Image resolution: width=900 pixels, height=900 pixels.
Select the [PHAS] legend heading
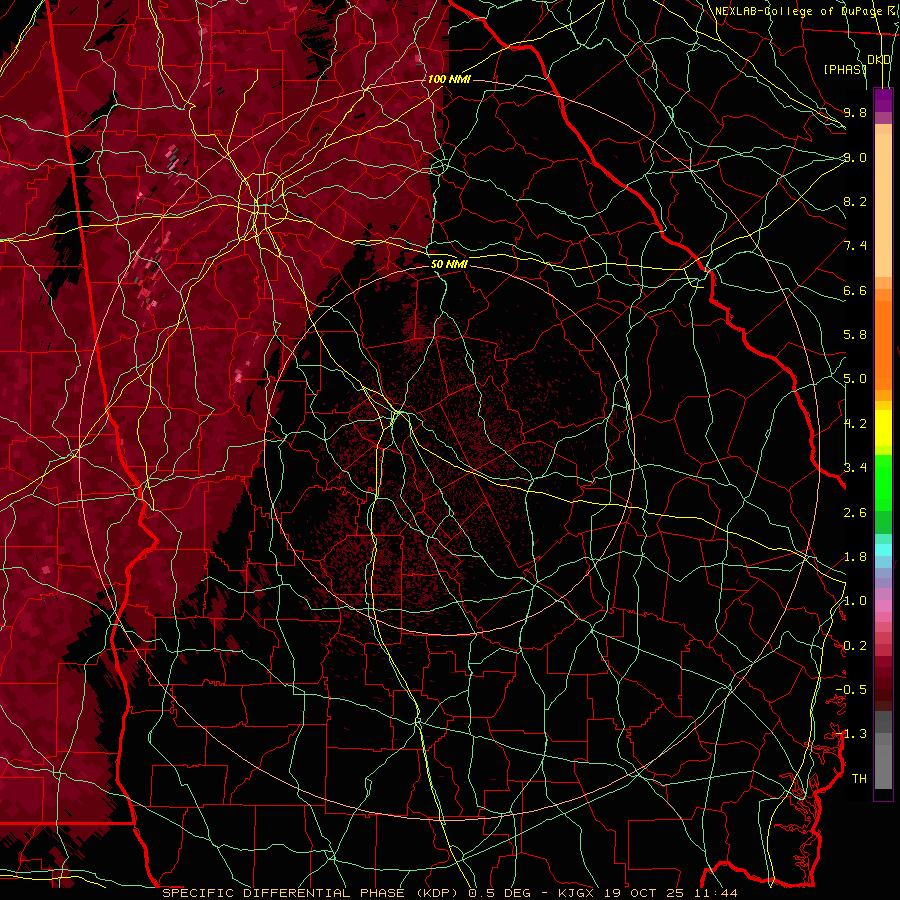tap(845, 69)
